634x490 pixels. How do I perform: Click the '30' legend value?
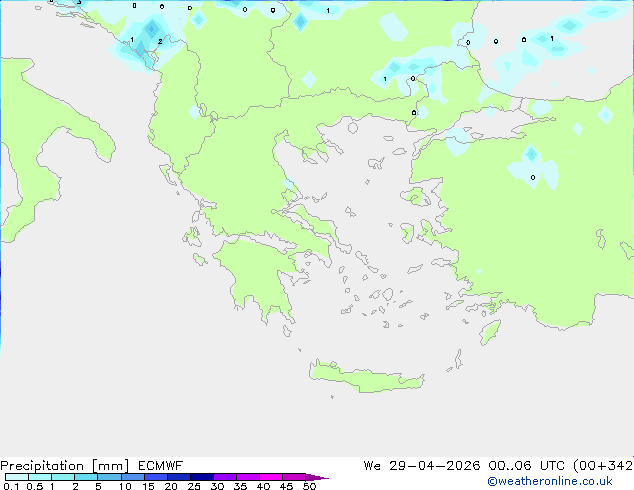218,486
